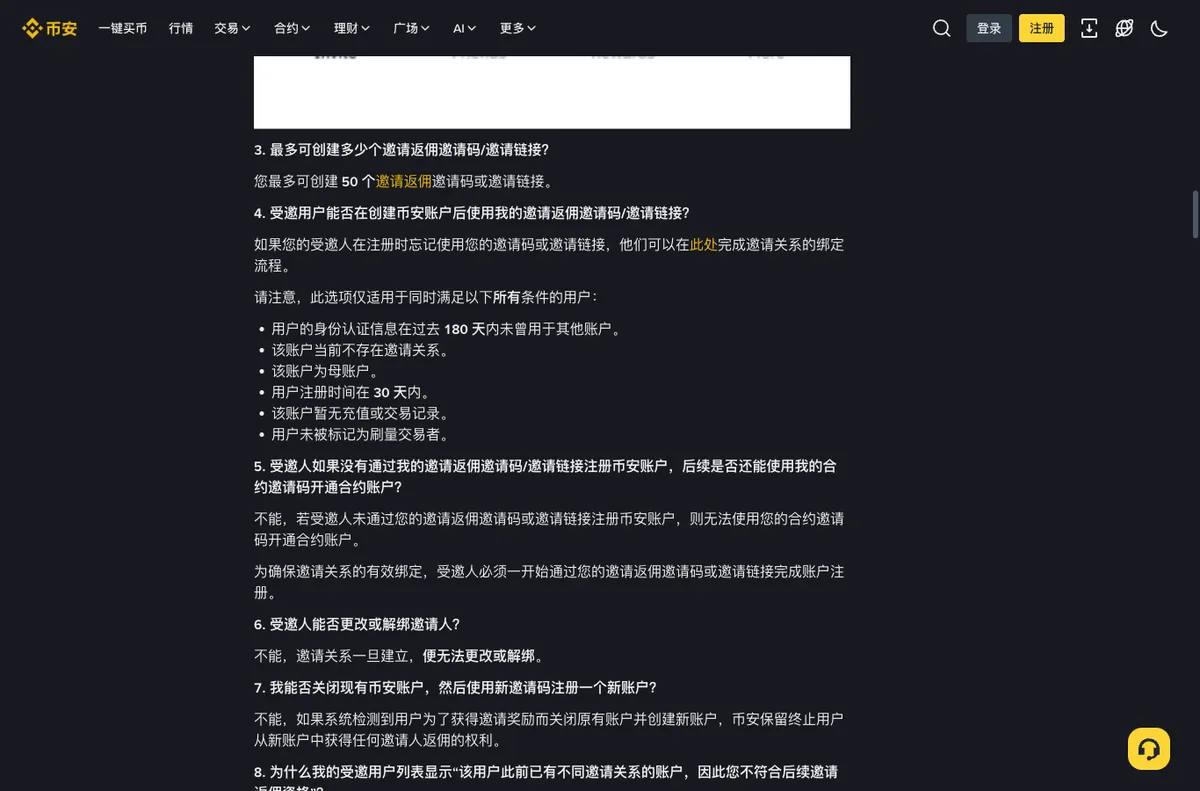This screenshot has height=791, width=1200.
Task: Click bullet '该账户当前不存在邀请关系。'
Action: click(361, 350)
